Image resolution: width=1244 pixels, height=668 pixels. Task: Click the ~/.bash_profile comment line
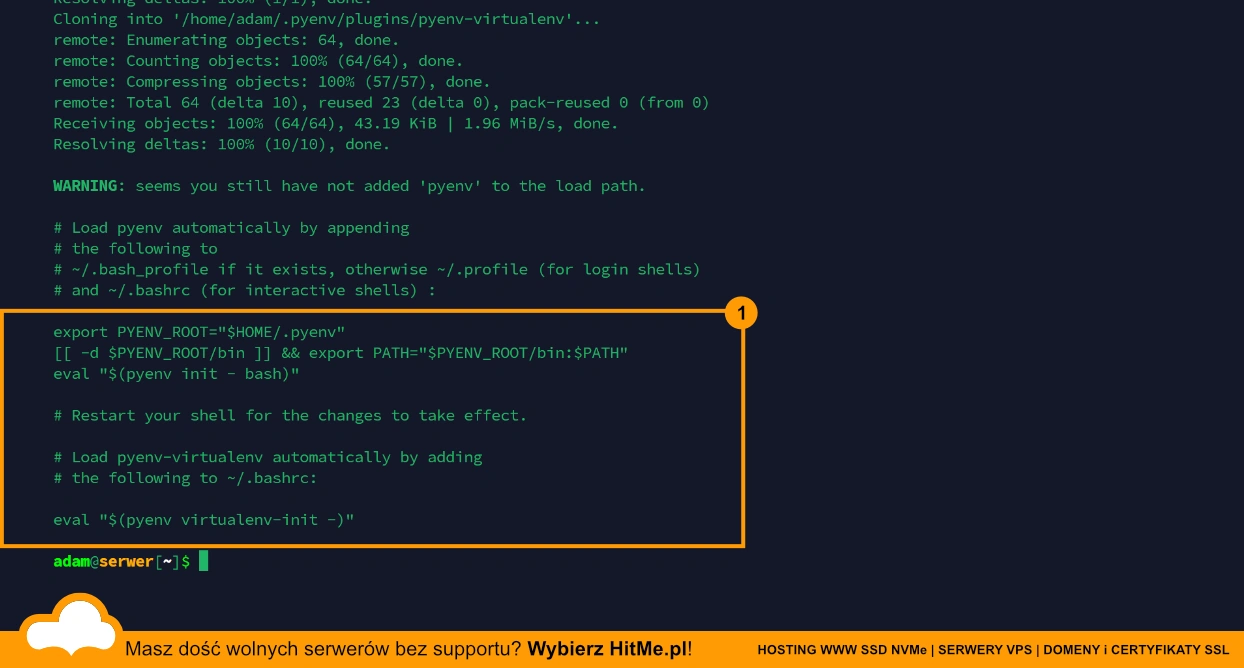click(x=377, y=270)
